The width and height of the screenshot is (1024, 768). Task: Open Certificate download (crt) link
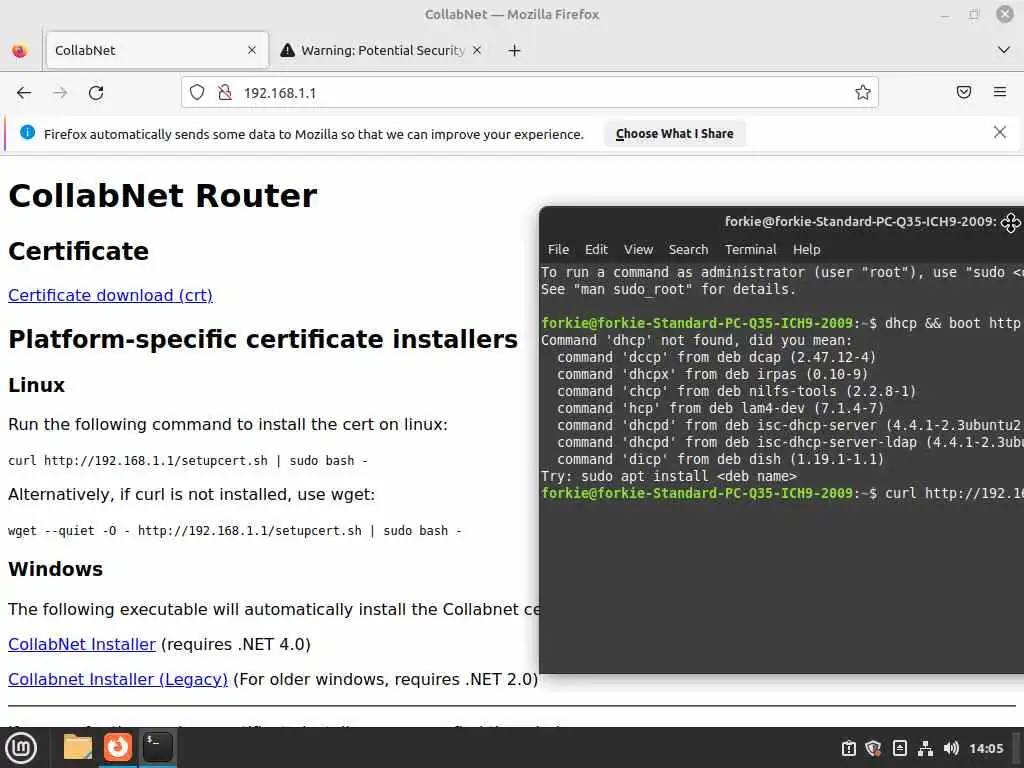[110, 295]
